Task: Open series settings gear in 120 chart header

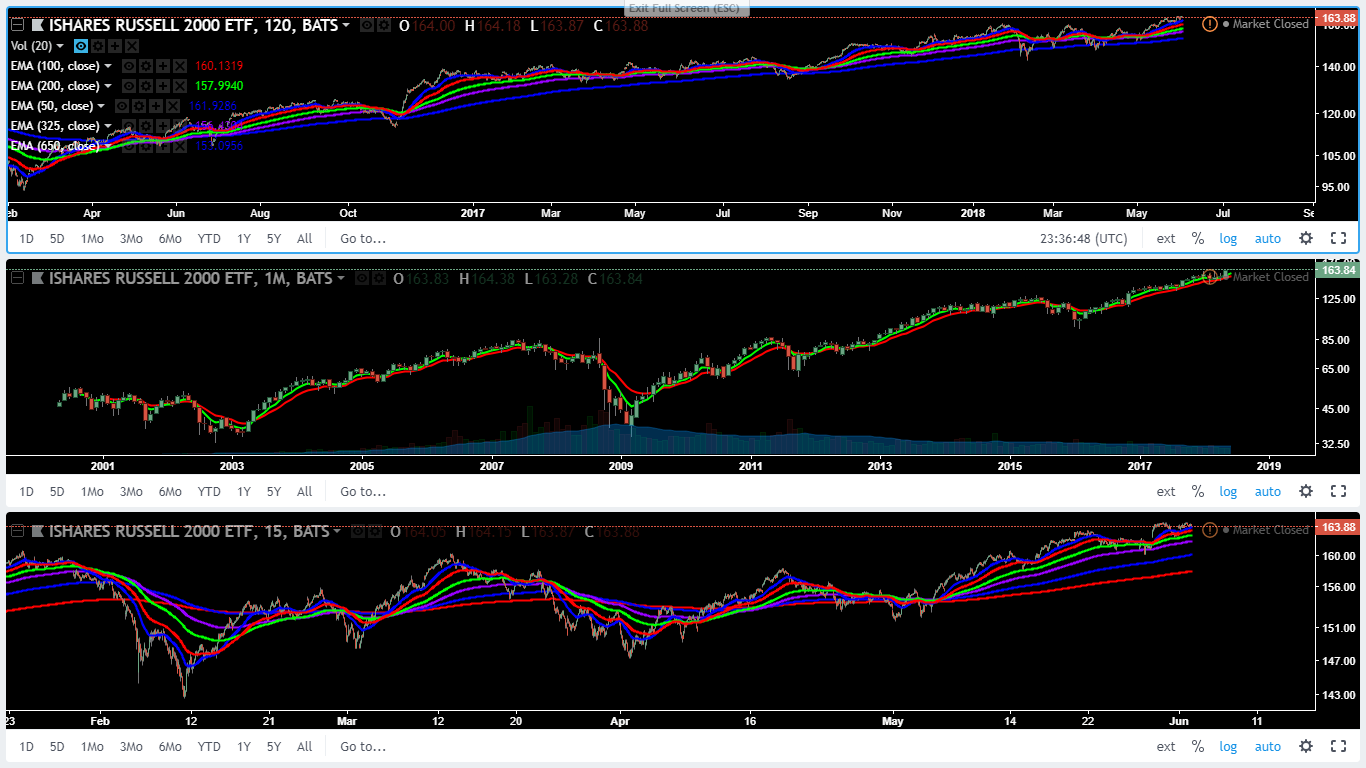Action: coord(384,25)
